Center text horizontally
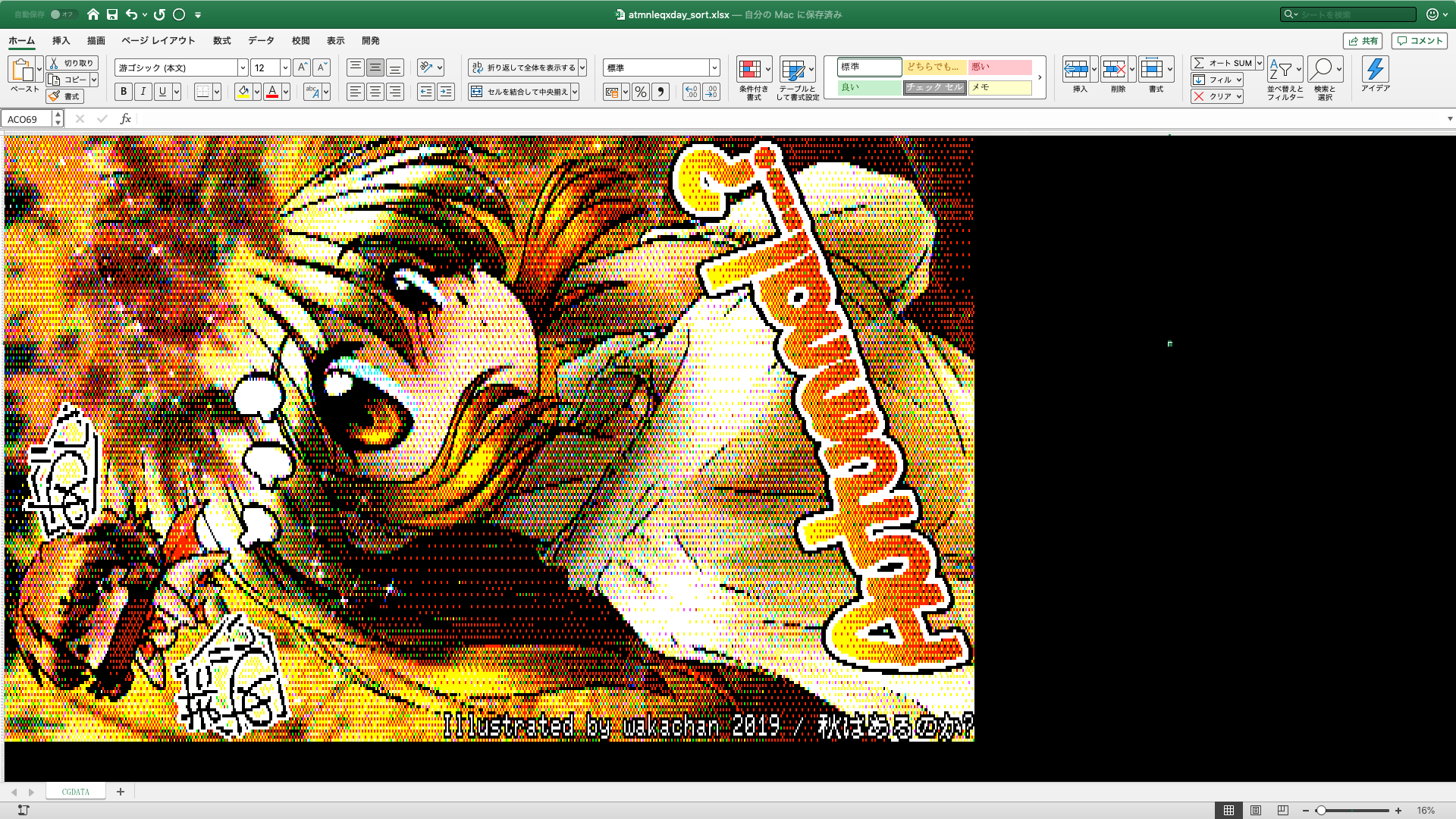Image resolution: width=1456 pixels, height=819 pixels. [x=375, y=92]
